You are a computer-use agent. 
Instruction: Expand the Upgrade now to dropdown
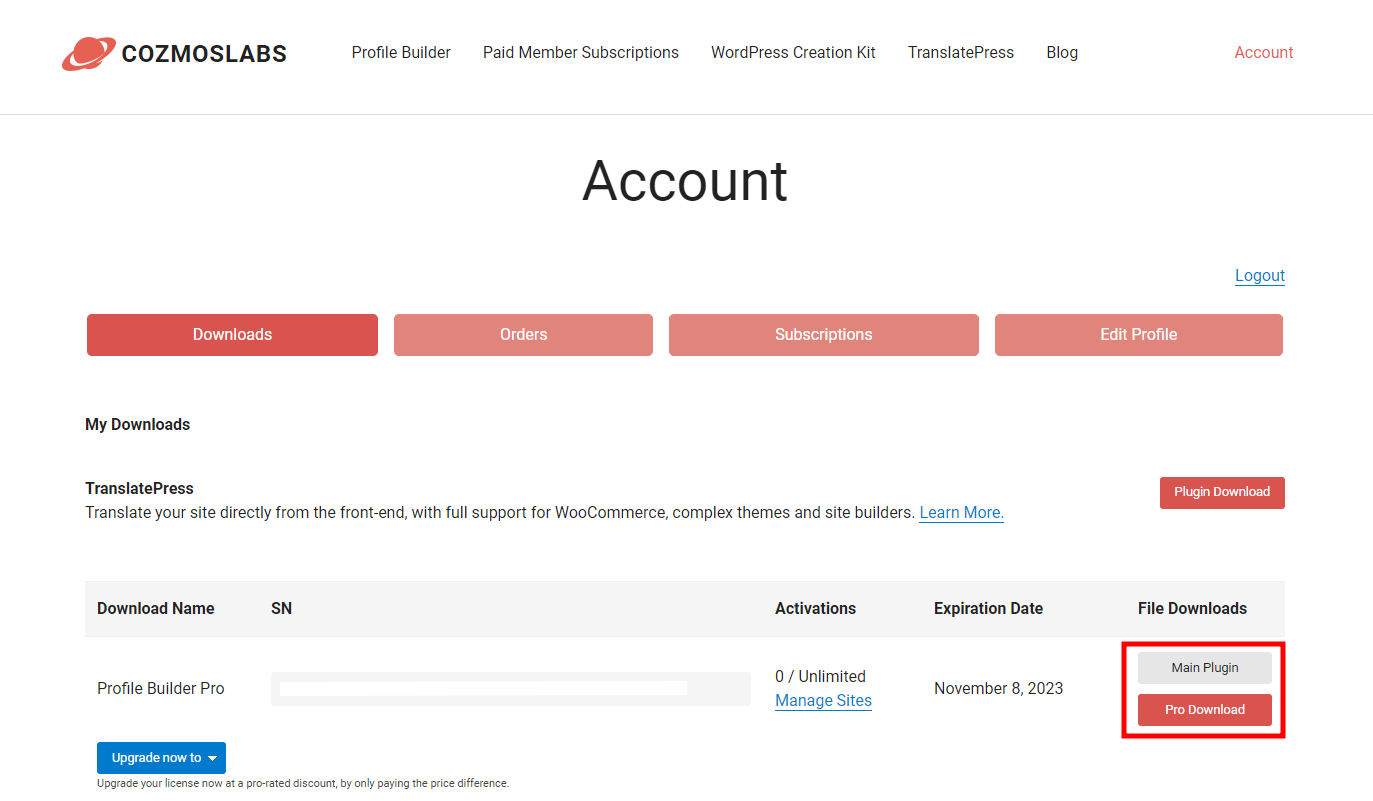coord(161,758)
